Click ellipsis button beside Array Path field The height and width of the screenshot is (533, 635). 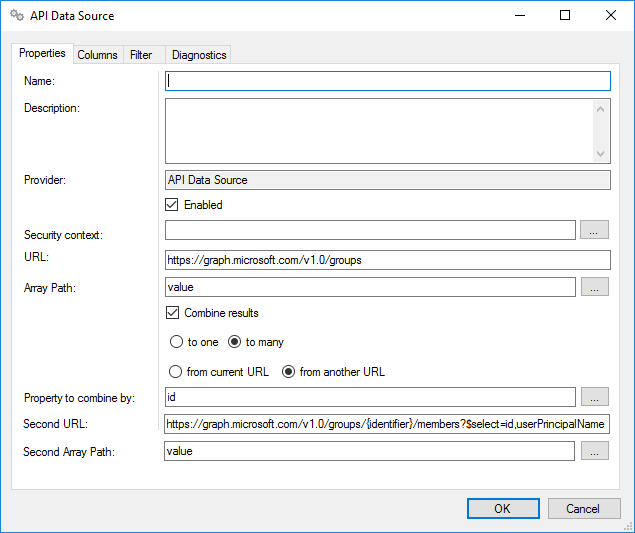pos(593,287)
